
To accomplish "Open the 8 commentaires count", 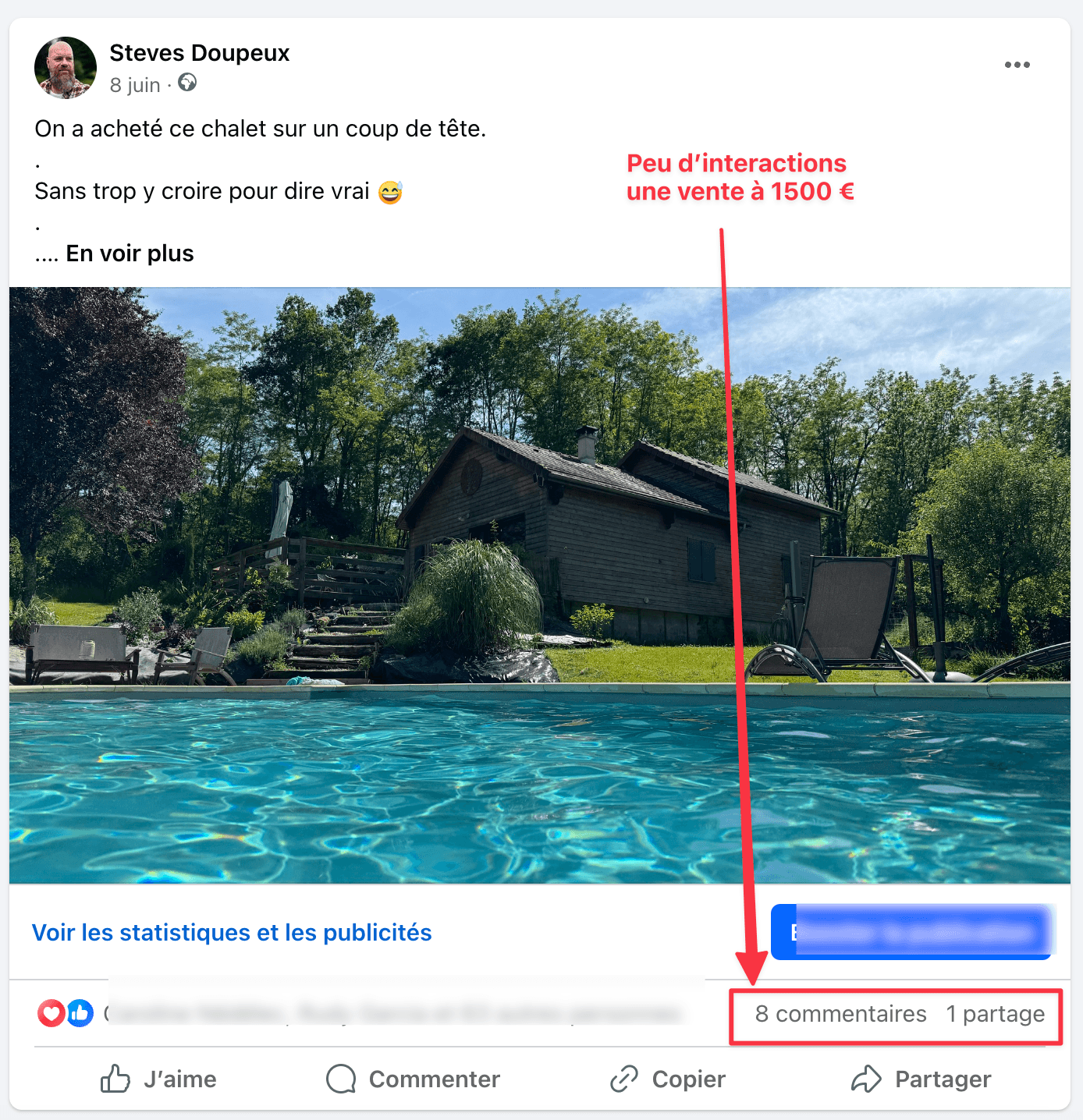I will (x=840, y=1014).
